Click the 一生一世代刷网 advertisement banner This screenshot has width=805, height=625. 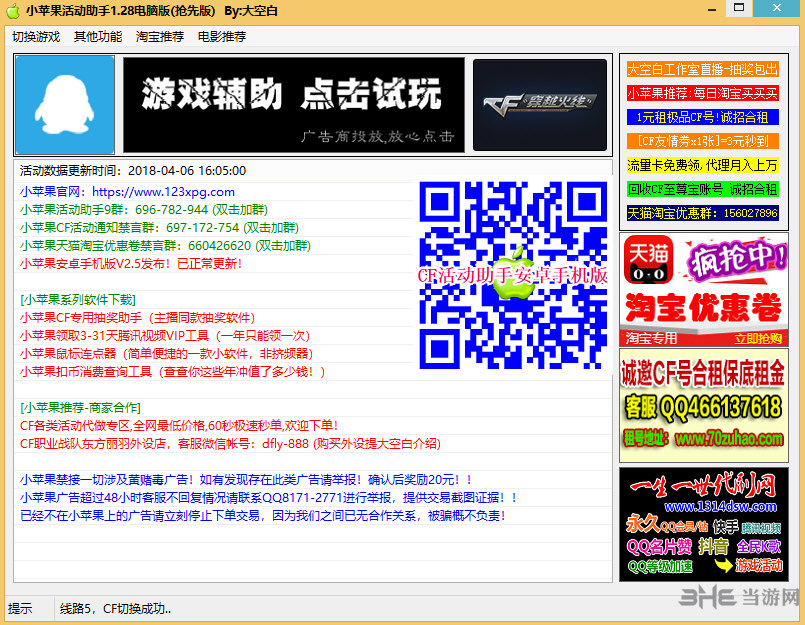click(703, 524)
